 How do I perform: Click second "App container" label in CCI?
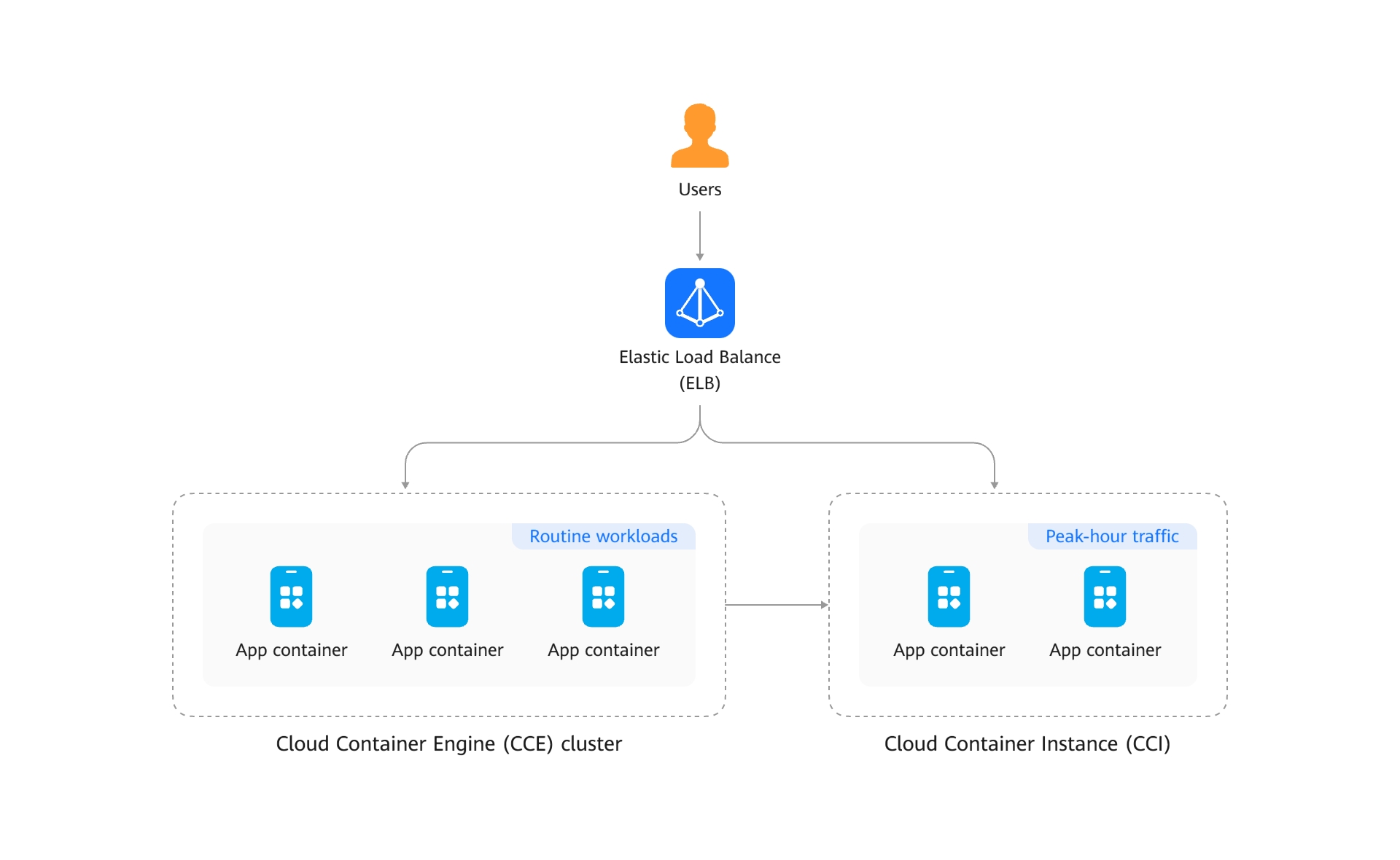coord(1105,650)
